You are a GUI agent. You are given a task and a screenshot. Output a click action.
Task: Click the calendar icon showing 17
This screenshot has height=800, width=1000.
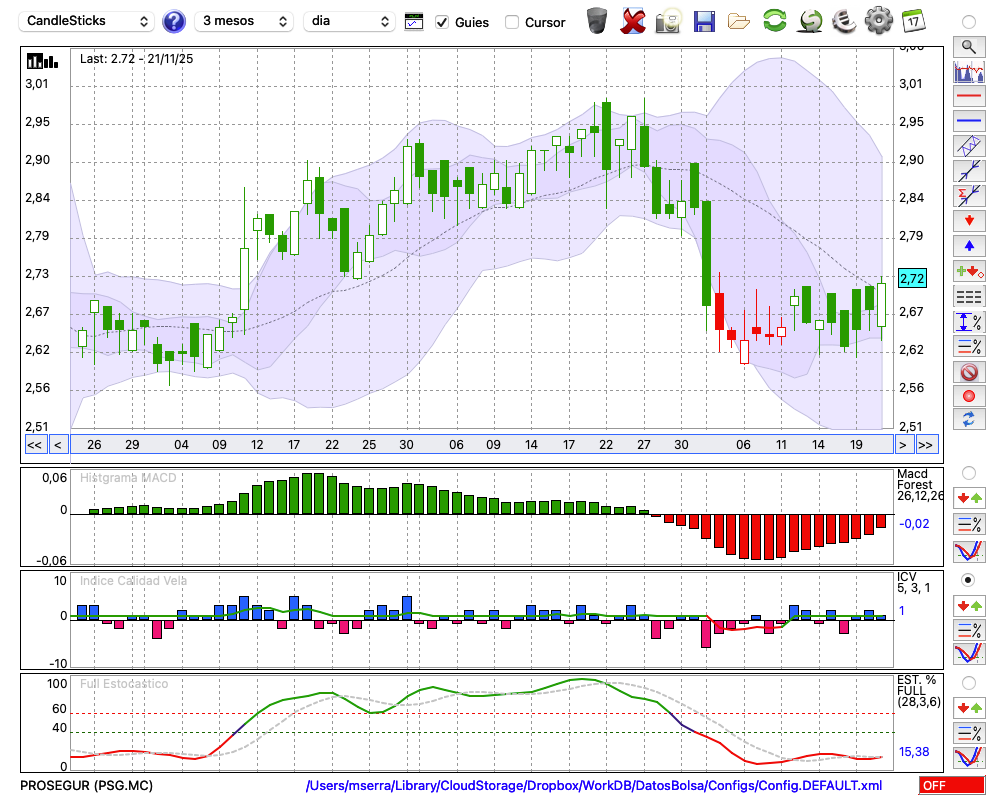point(912,21)
